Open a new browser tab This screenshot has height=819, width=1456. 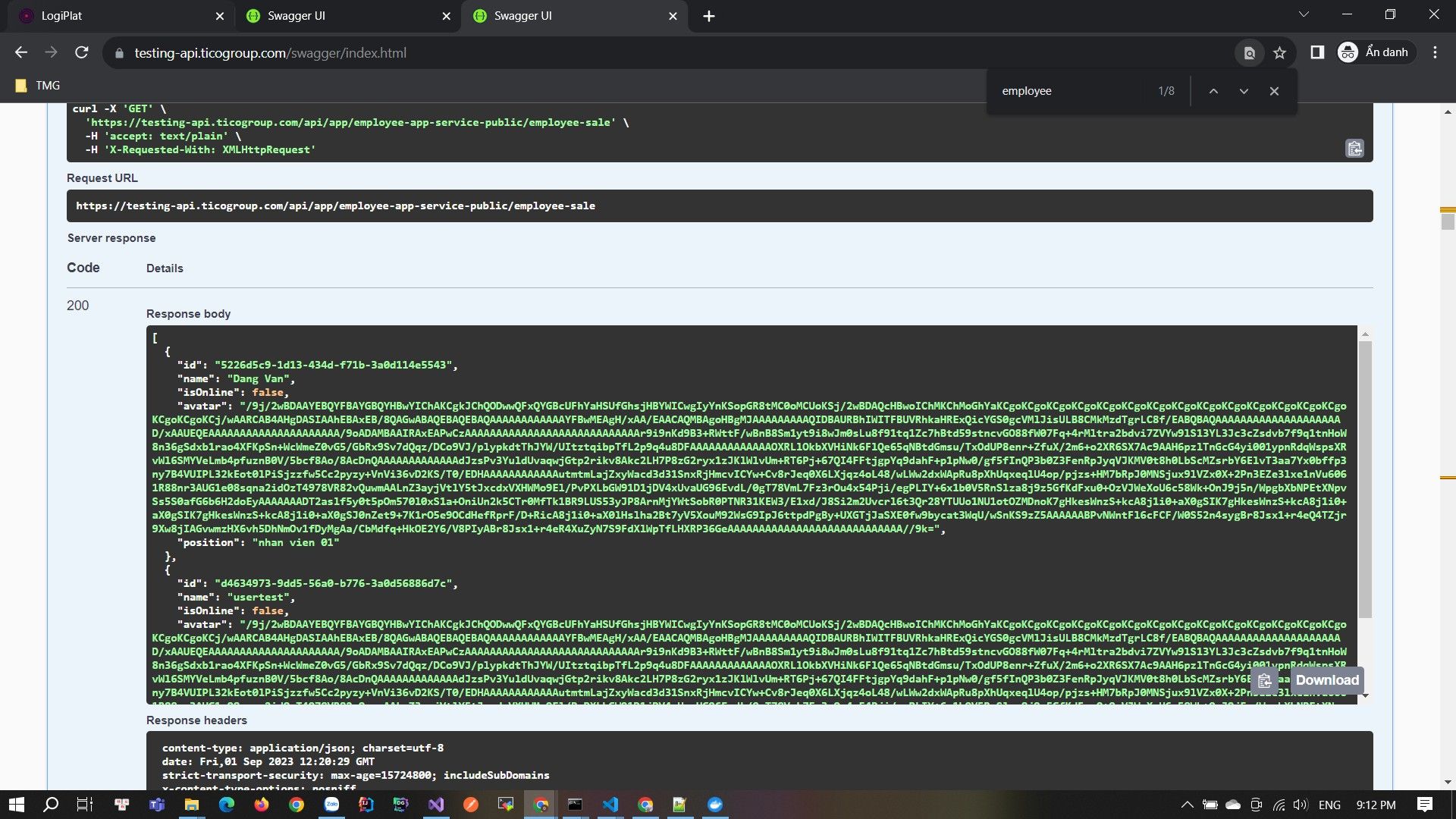[709, 16]
